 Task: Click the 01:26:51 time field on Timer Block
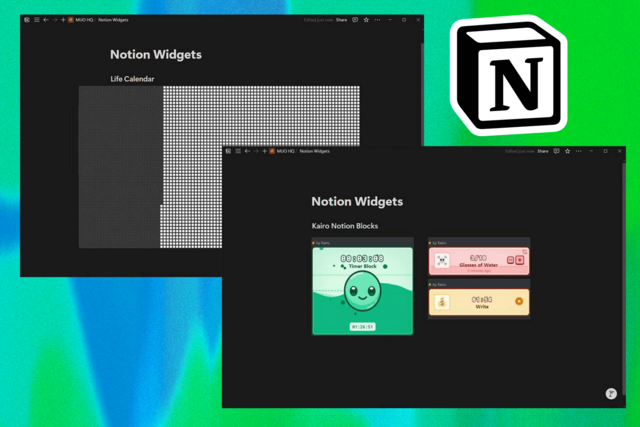(362, 327)
